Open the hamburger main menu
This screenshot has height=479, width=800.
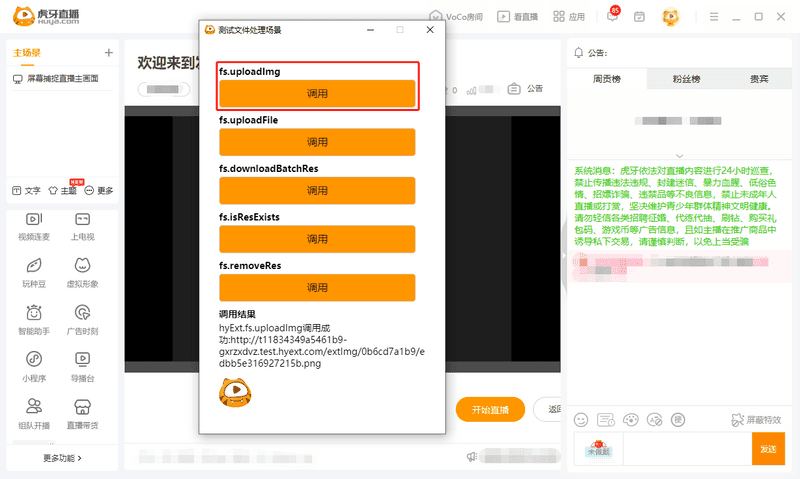point(714,17)
